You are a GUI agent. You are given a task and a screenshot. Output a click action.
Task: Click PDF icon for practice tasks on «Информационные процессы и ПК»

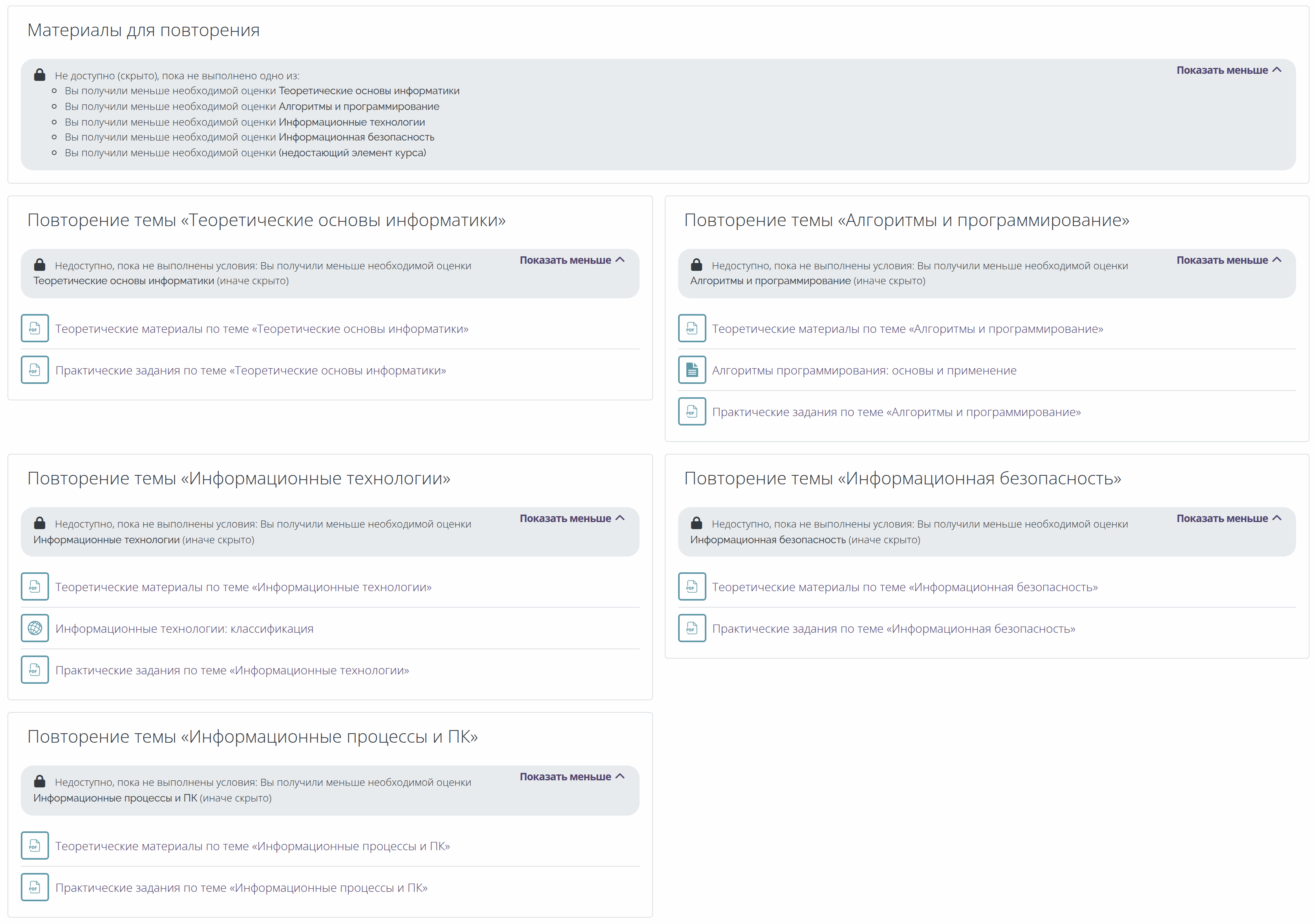pyautogui.click(x=35, y=887)
